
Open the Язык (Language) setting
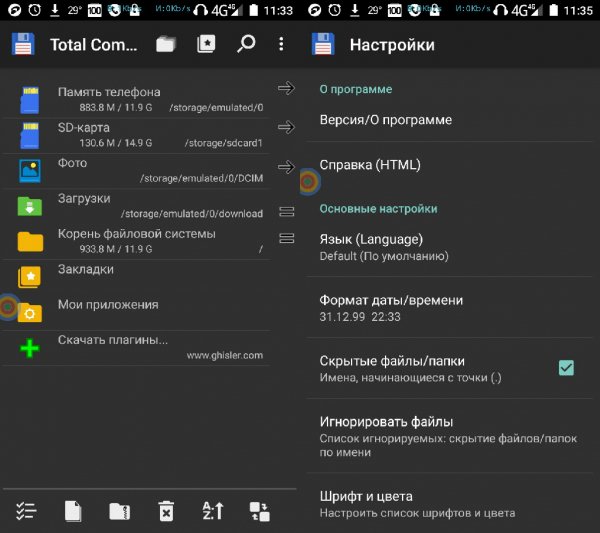[x=450, y=247]
